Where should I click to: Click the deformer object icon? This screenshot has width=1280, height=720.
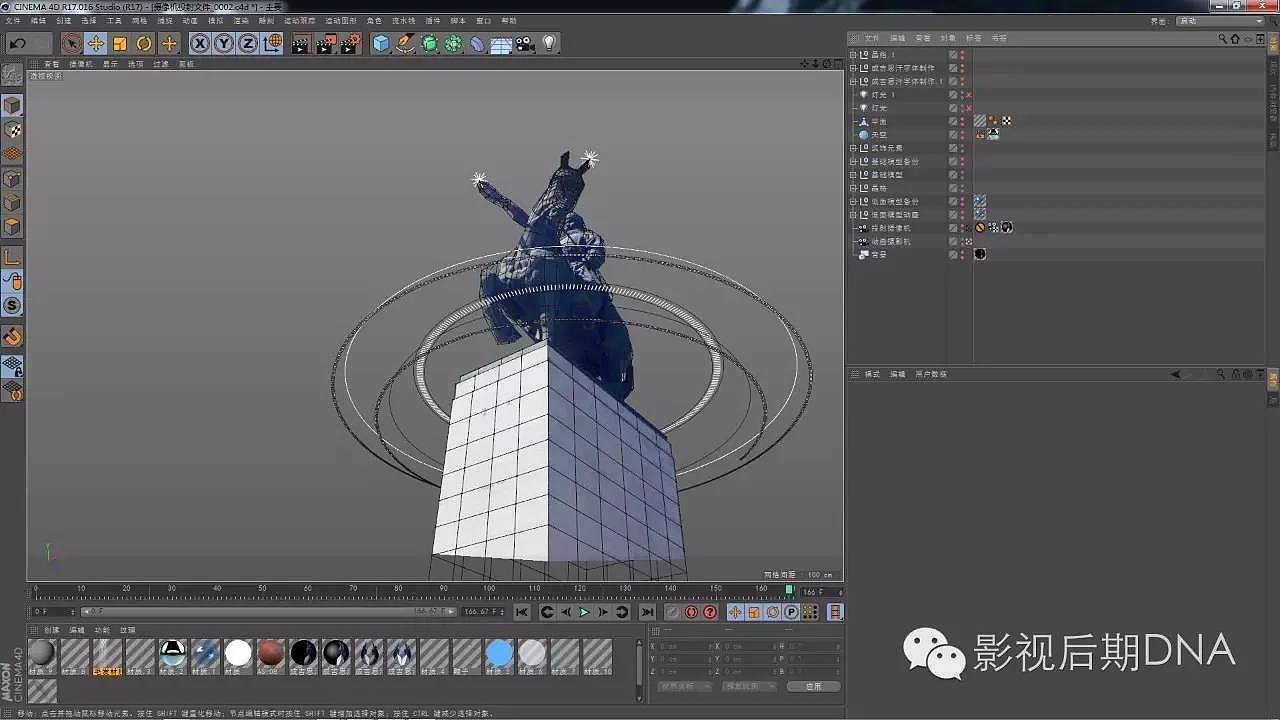click(x=478, y=43)
